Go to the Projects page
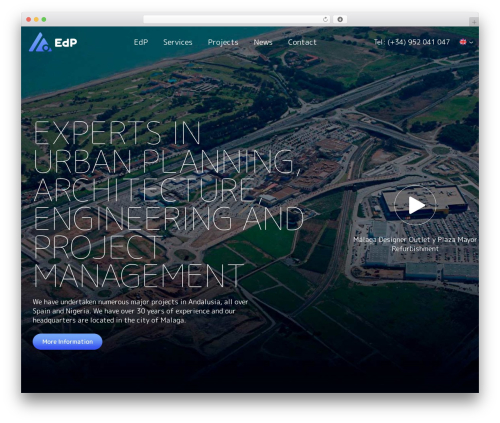This screenshot has height=423, width=500. 223,42
